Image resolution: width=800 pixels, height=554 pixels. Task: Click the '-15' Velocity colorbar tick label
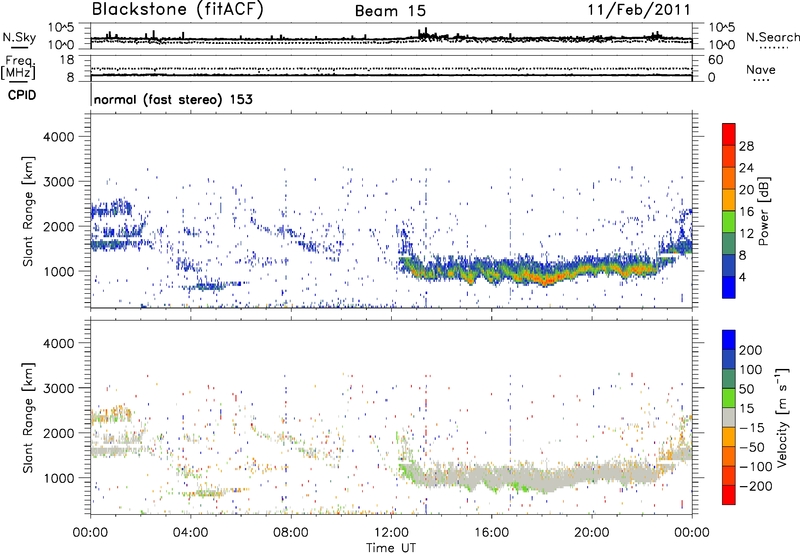pos(751,427)
